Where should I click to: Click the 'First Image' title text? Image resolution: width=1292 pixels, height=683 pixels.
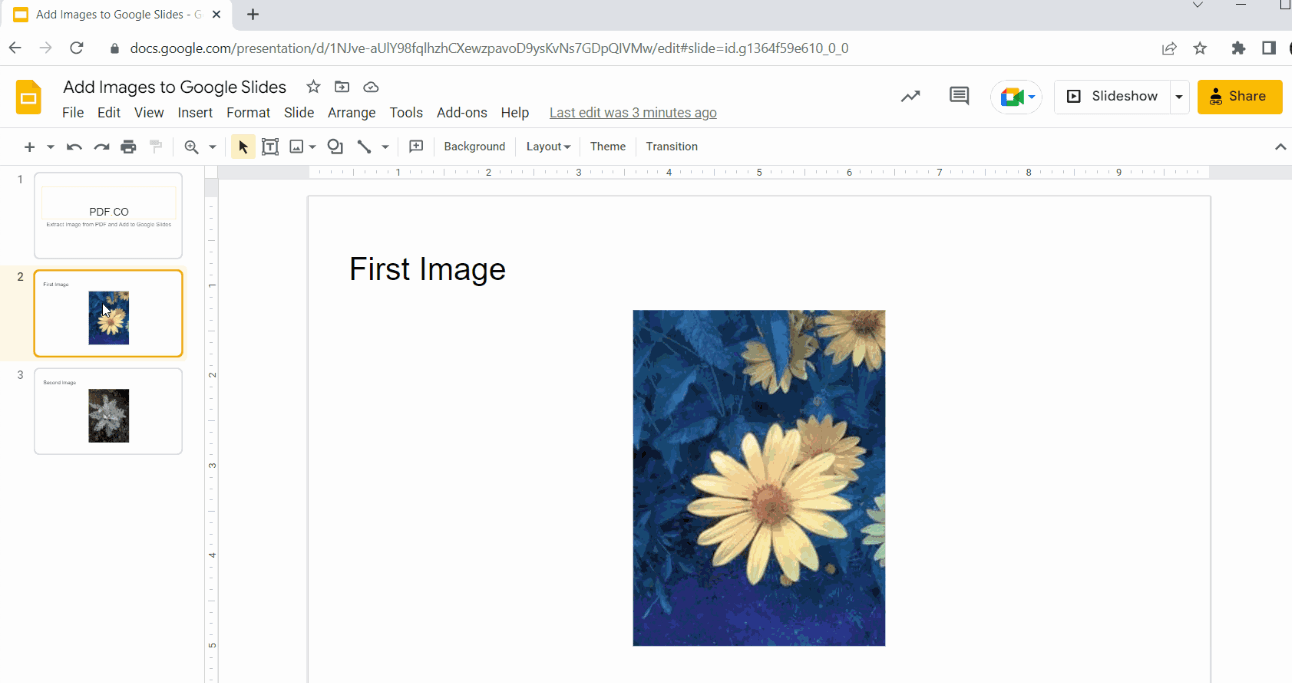427,269
